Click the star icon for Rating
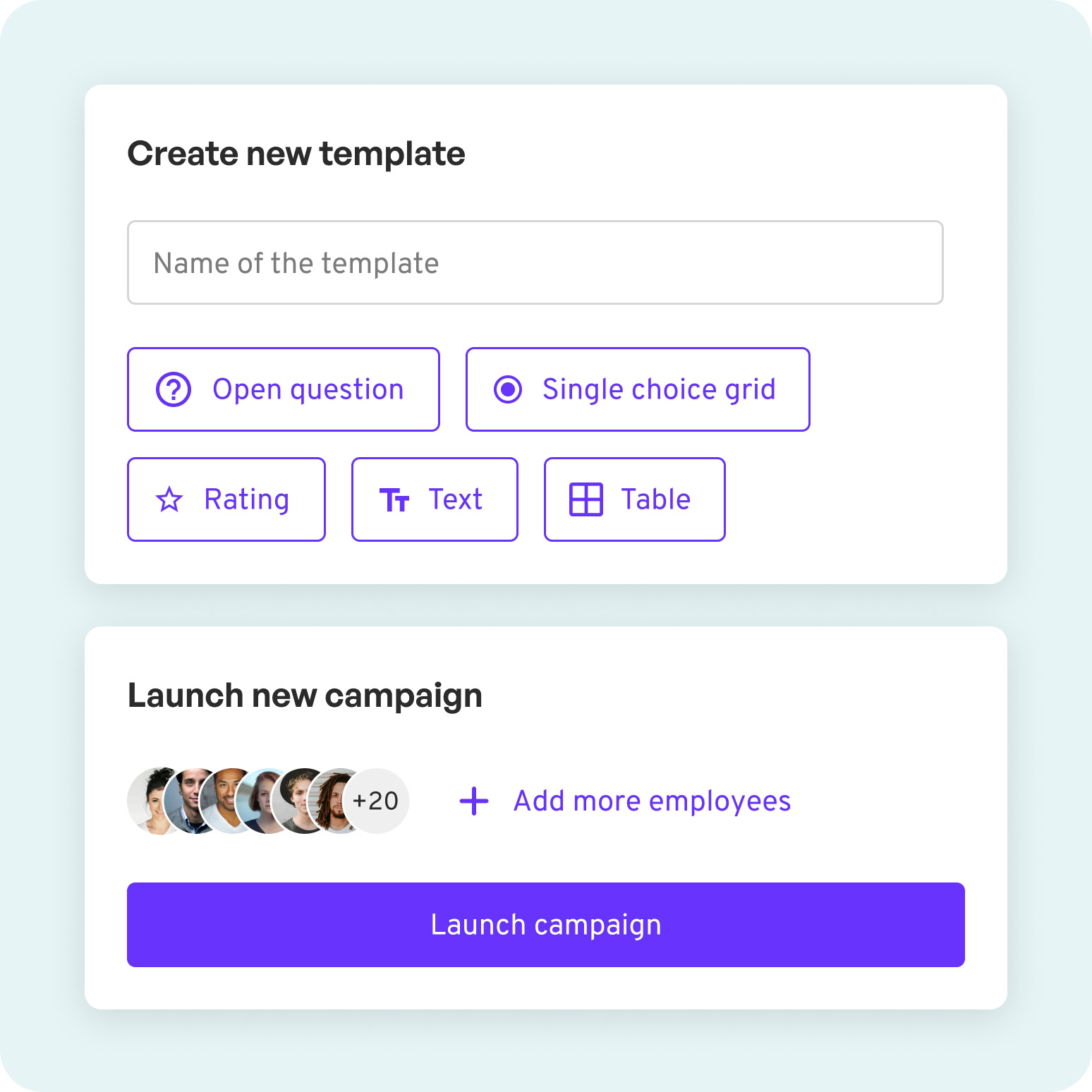Image resolution: width=1092 pixels, height=1092 pixels. (x=169, y=499)
